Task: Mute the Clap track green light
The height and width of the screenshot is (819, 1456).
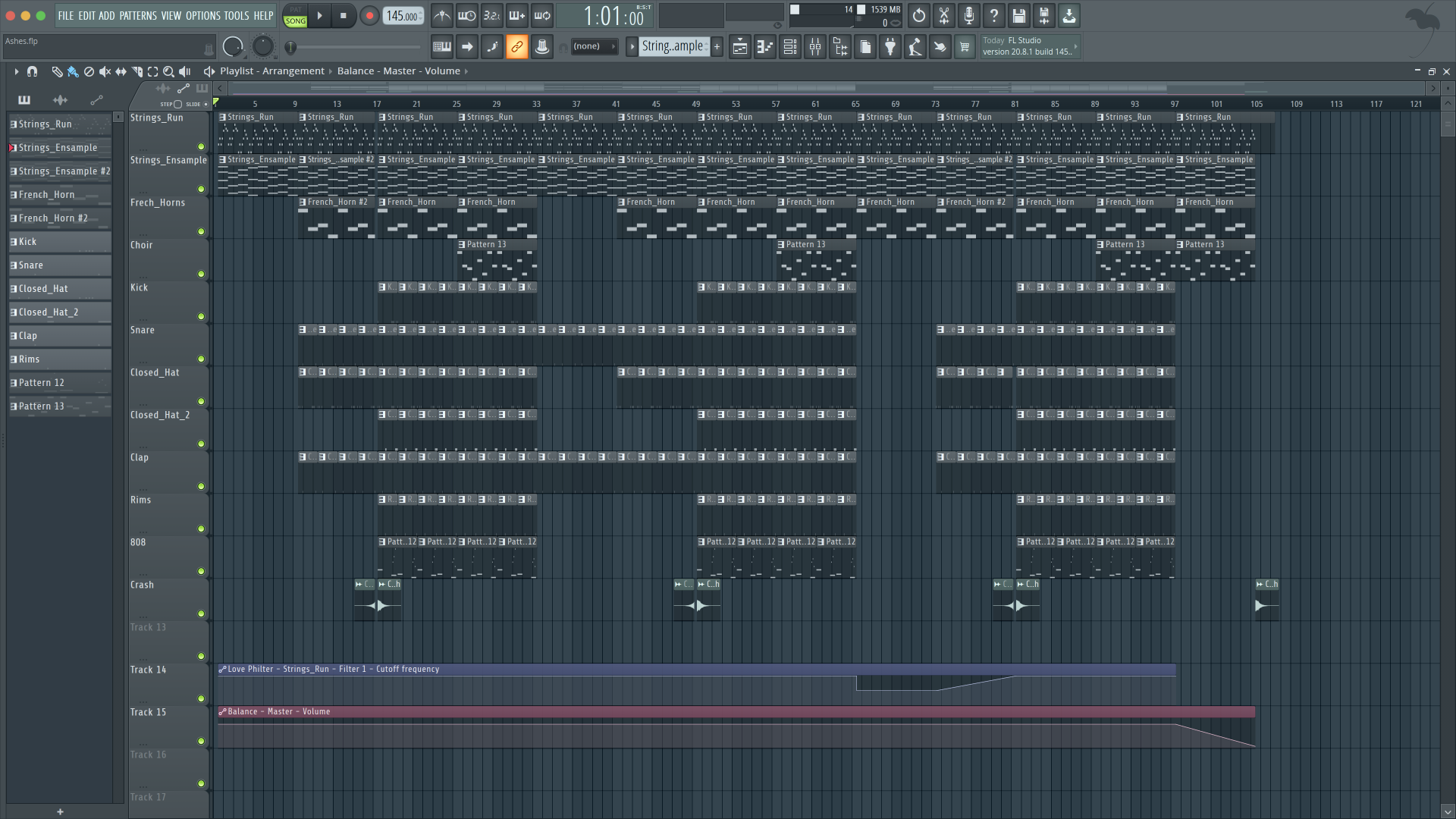Action: click(x=201, y=486)
